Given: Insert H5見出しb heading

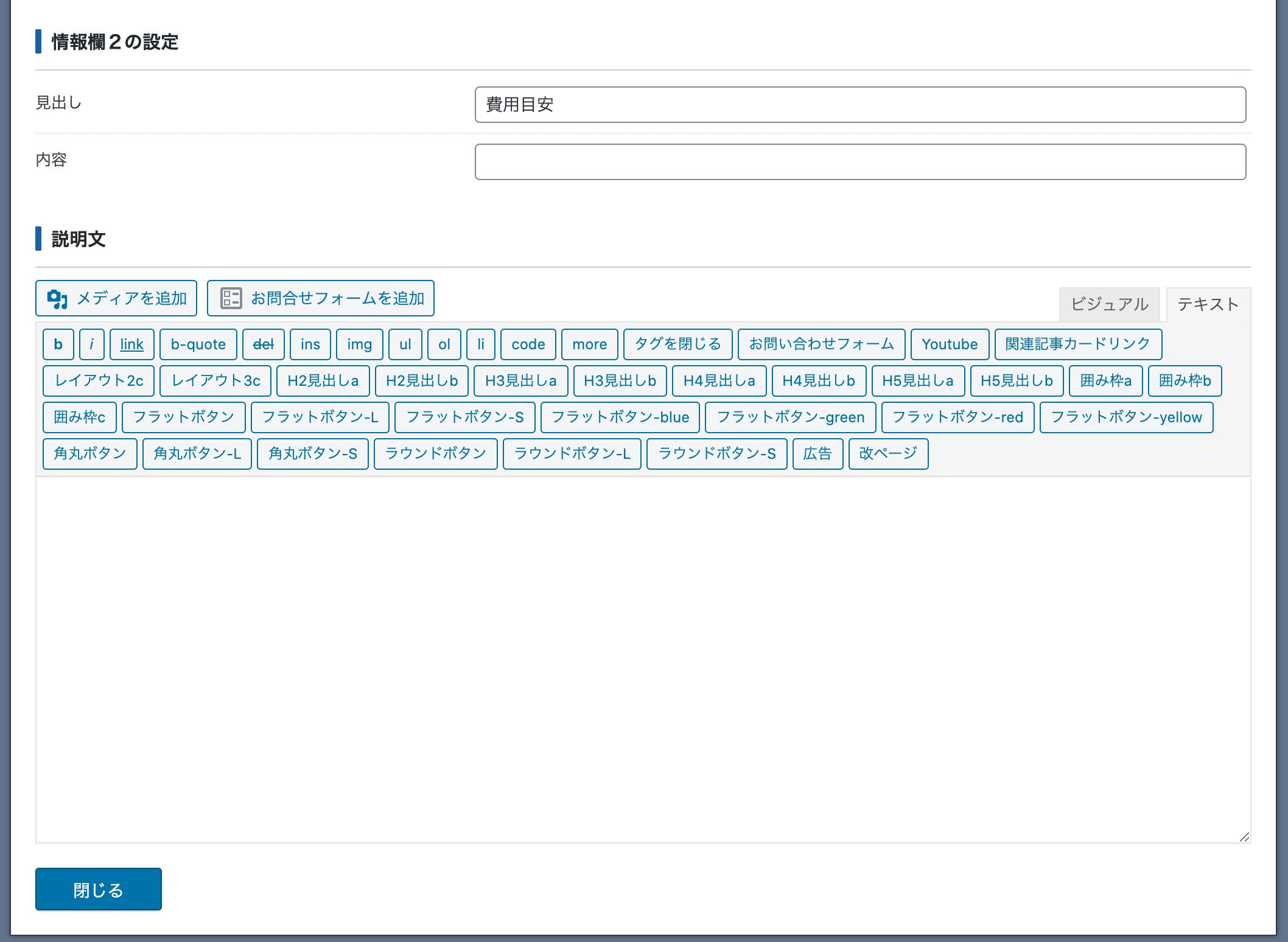Looking at the screenshot, I should [x=1017, y=381].
